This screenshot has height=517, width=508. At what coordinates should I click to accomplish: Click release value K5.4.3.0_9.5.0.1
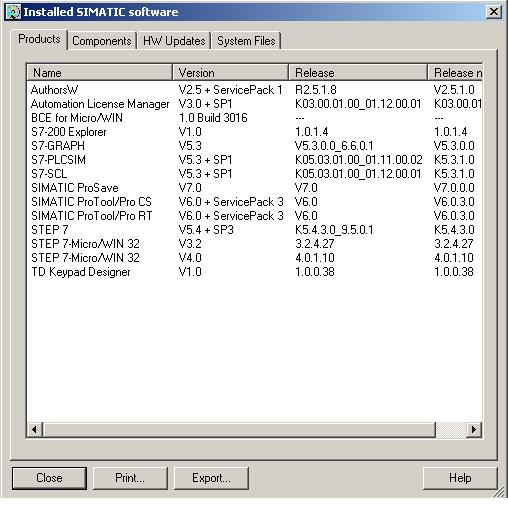tap(334, 230)
